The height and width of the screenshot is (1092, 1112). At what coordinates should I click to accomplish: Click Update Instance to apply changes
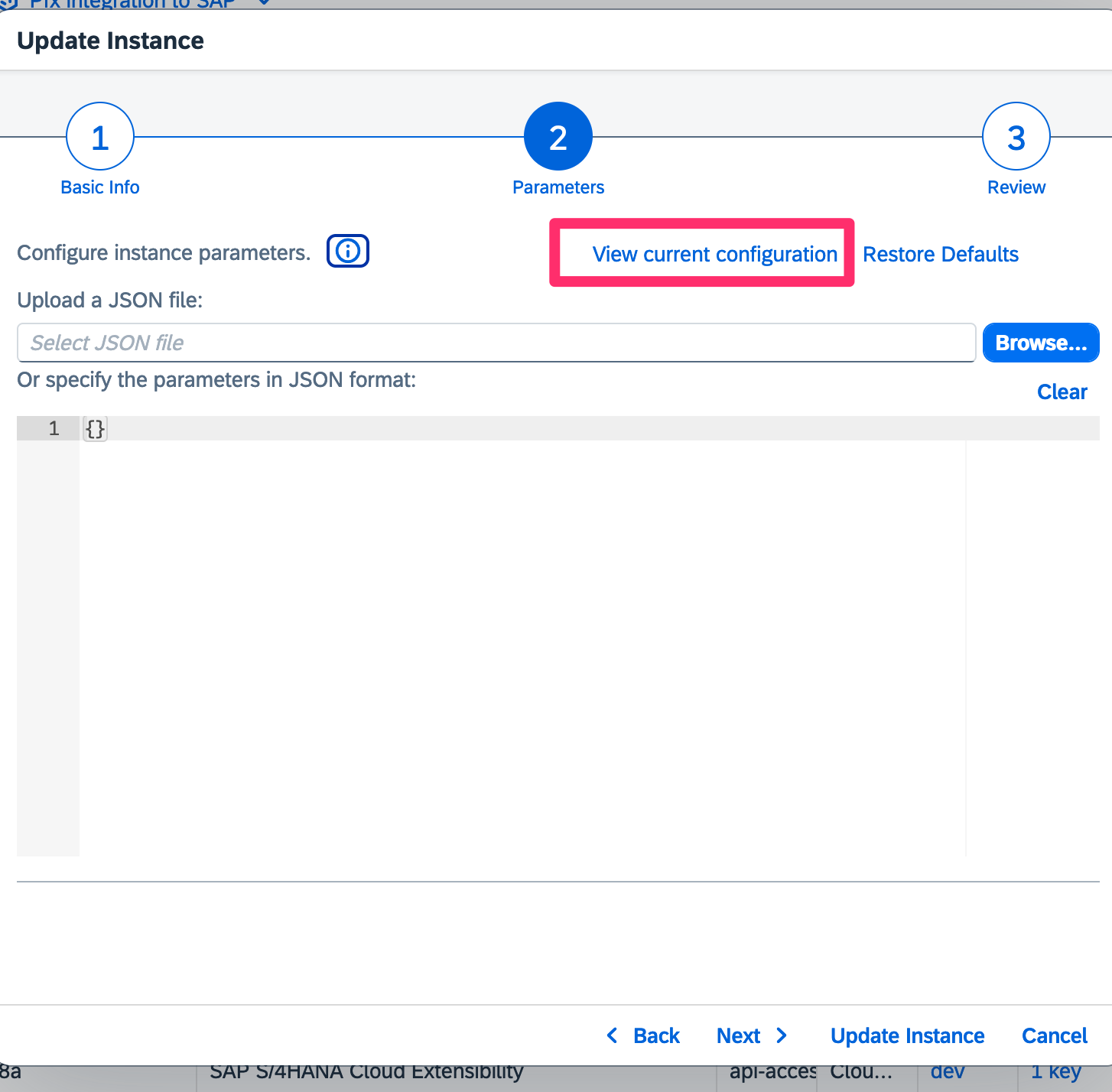click(x=907, y=1035)
